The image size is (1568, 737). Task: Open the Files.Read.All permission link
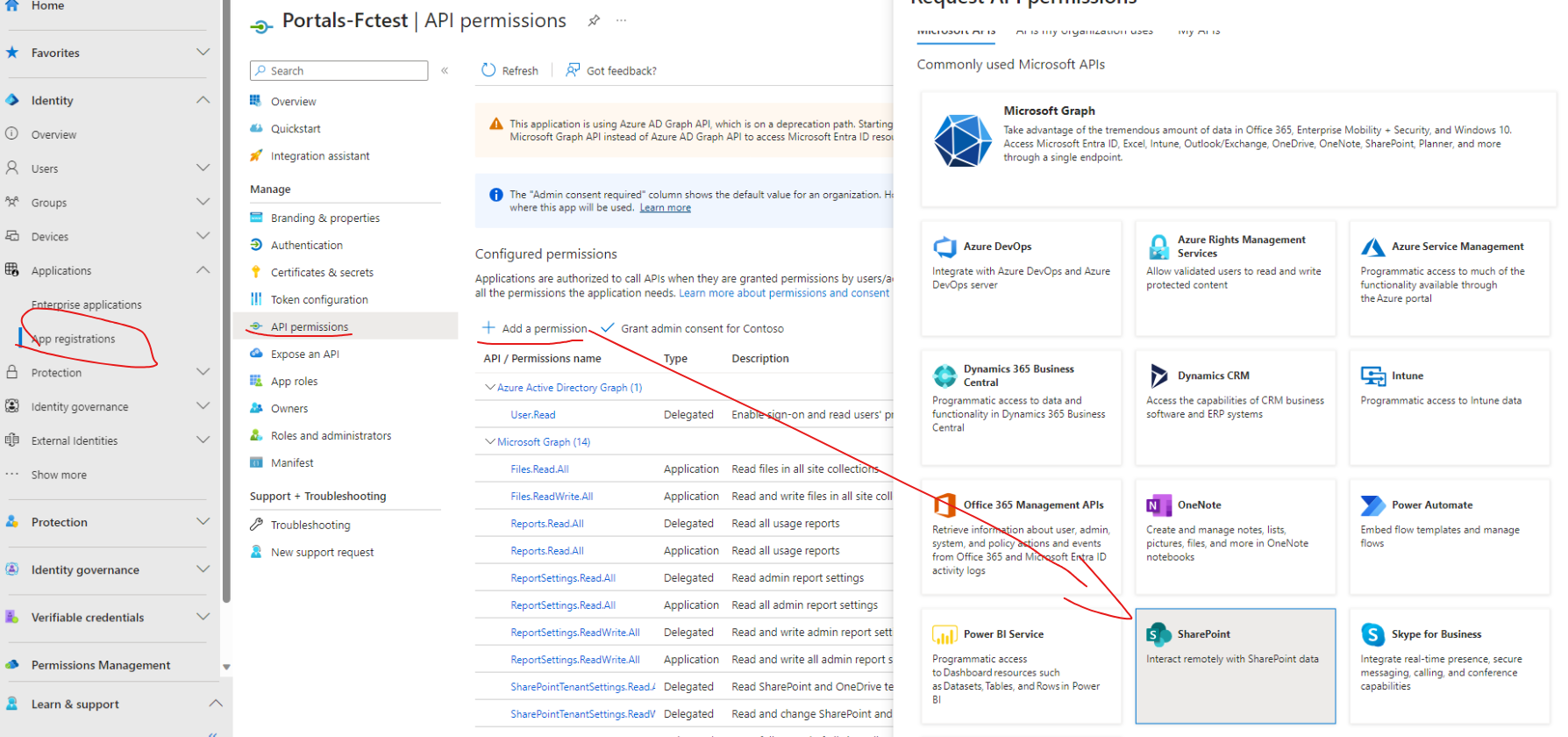(539, 469)
